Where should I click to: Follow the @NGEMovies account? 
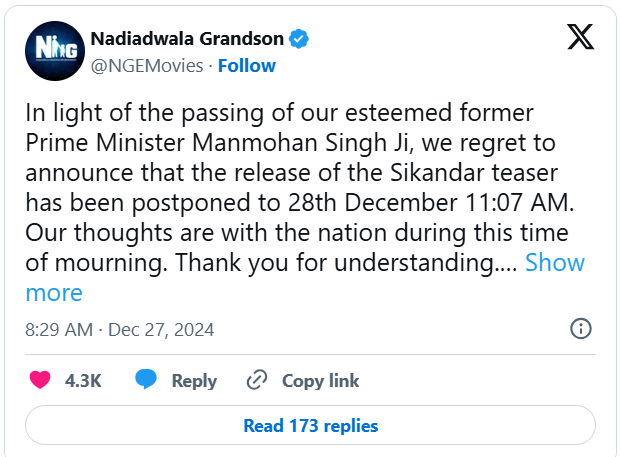(247, 66)
